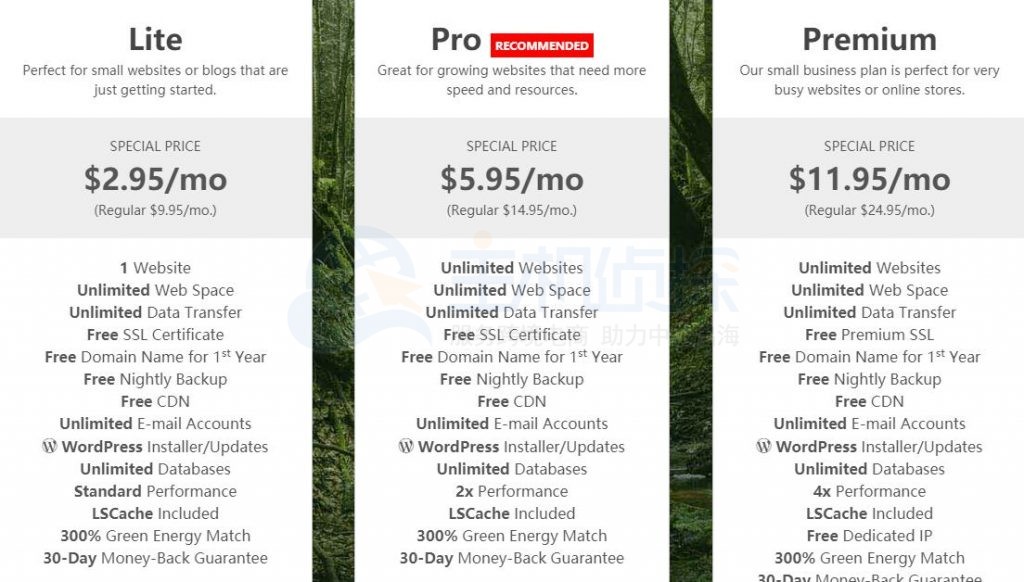This screenshot has width=1024, height=582.
Task: Click 2x Performance in the Pro plan
Action: tap(512, 492)
